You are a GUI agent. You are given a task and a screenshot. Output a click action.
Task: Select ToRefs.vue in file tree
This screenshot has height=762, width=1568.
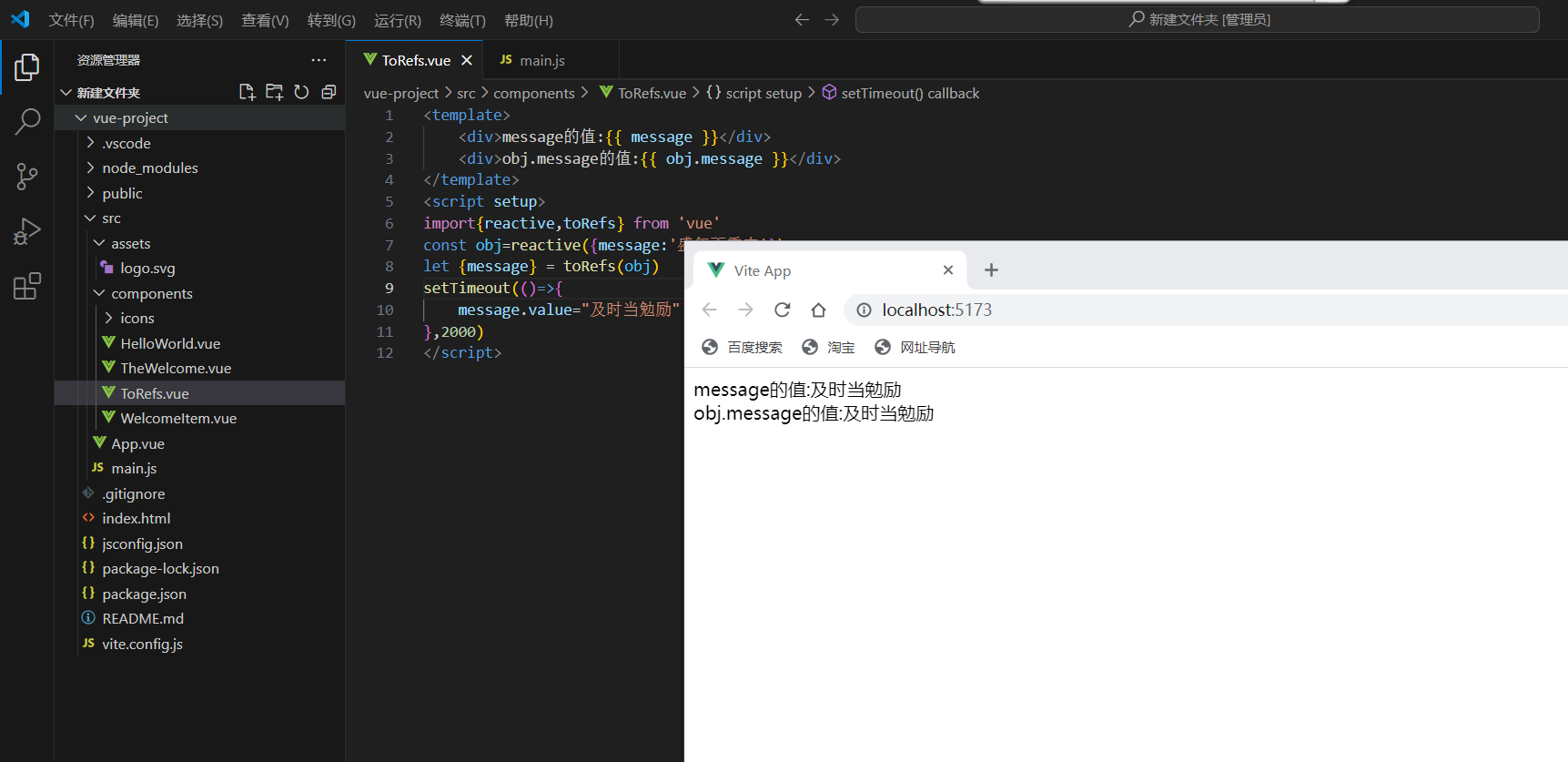(199, 393)
